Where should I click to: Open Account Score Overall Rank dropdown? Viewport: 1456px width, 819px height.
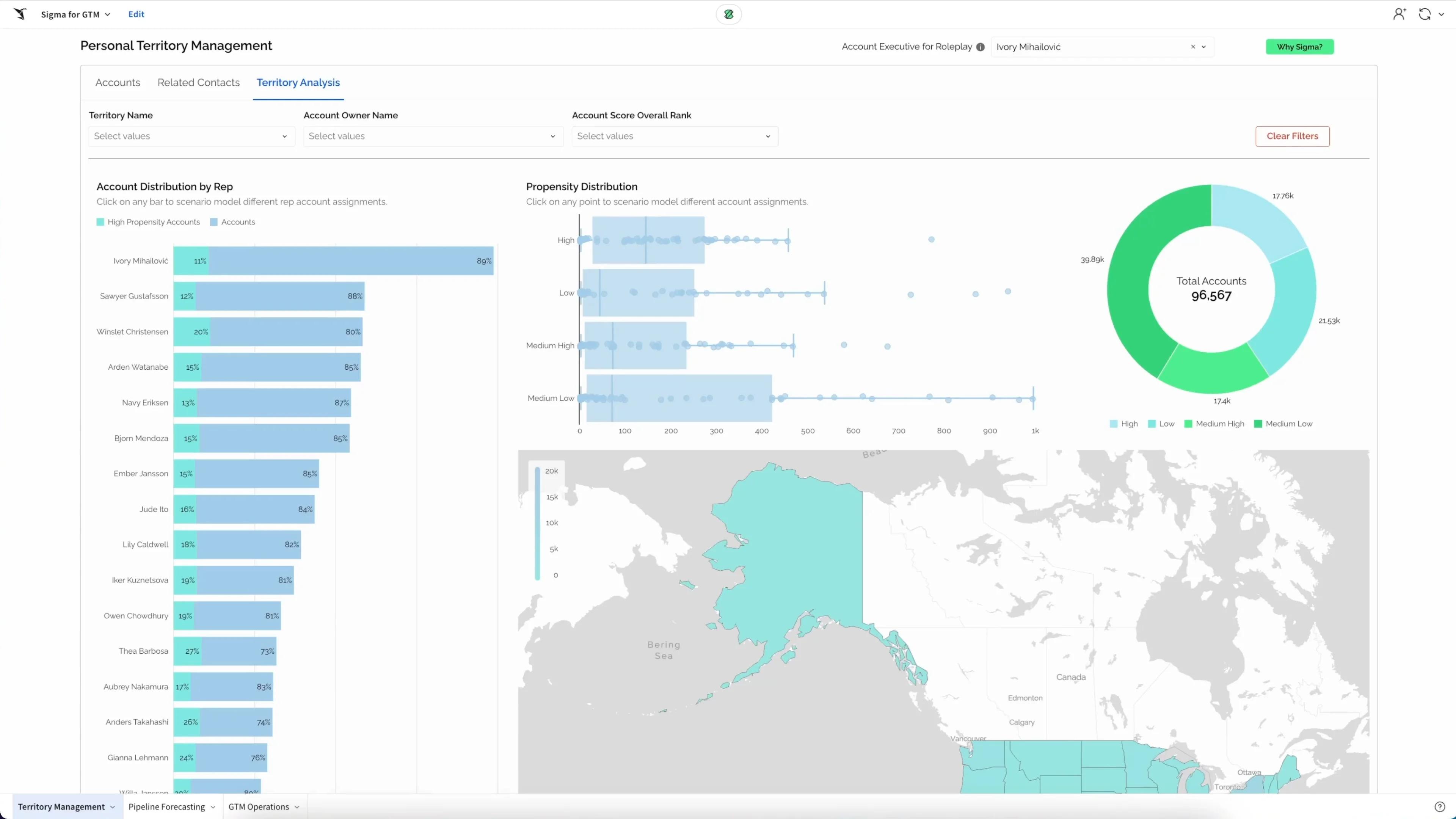pyautogui.click(x=675, y=136)
